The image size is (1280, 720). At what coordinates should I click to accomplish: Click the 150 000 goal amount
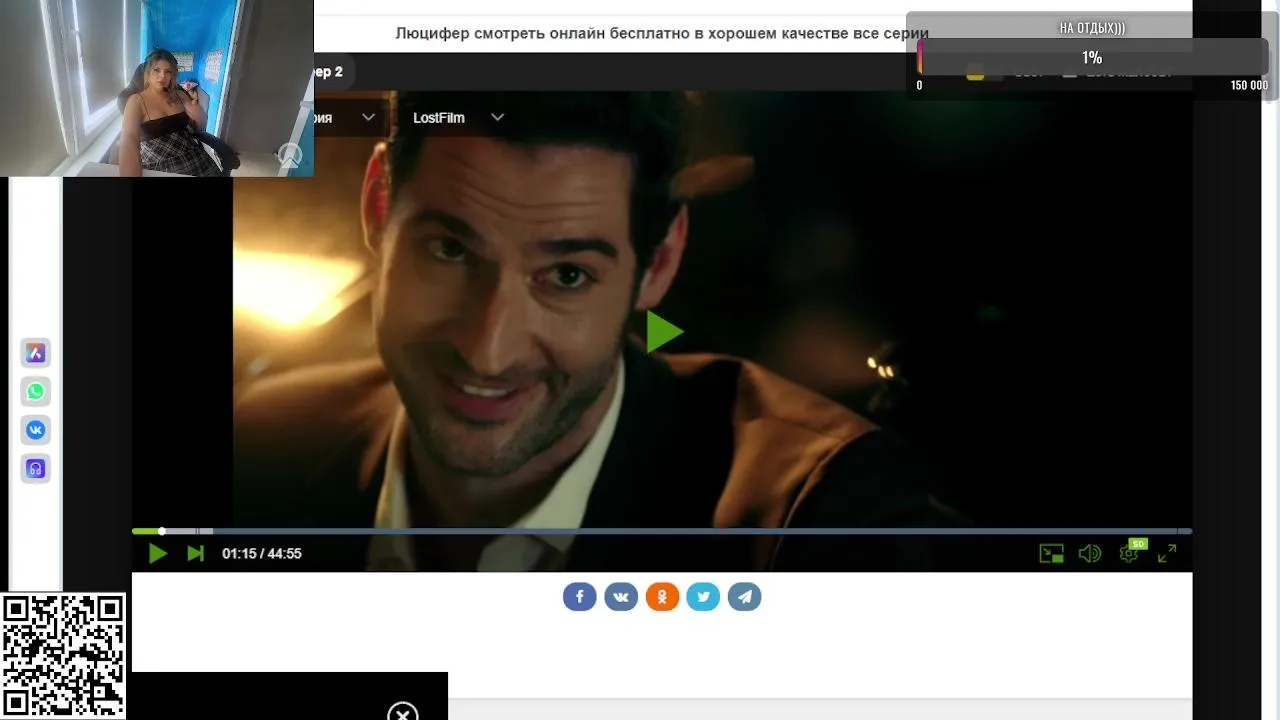click(x=1249, y=86)
